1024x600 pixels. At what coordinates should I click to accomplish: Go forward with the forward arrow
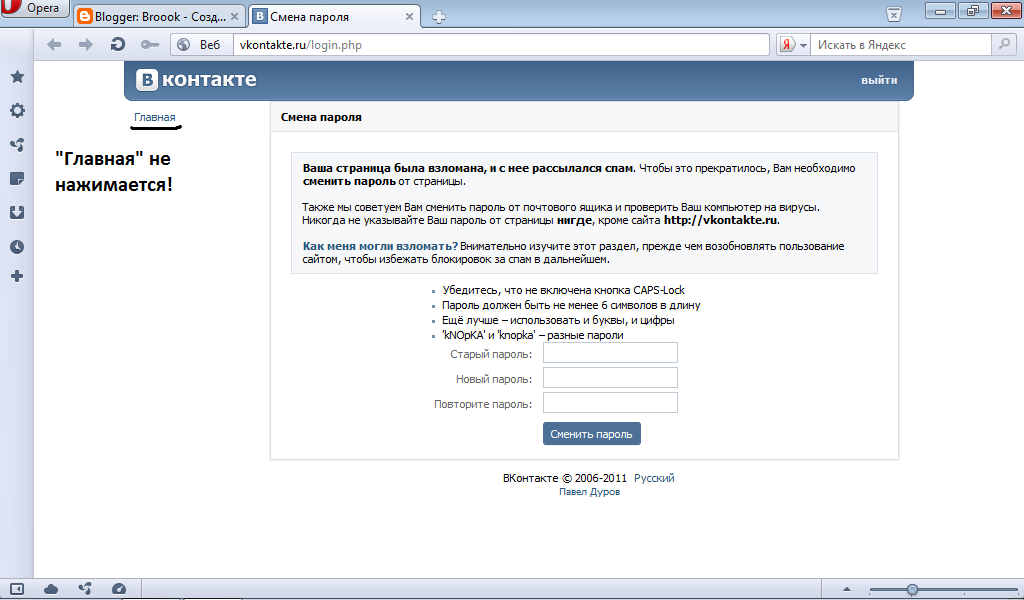click(x=86, y=44)
